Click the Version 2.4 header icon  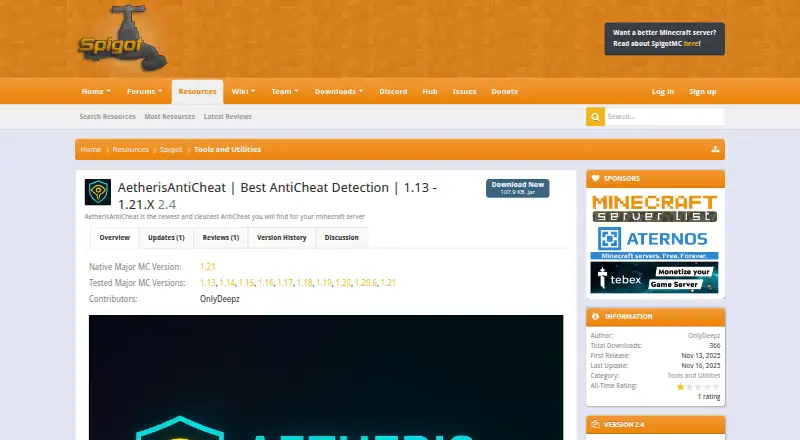pos(595,424)
